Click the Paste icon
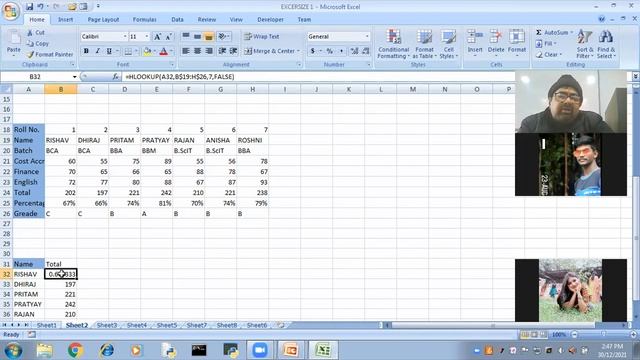Image resolution: width=640 pixels, height=360 pixels. (x=14, y=39)
